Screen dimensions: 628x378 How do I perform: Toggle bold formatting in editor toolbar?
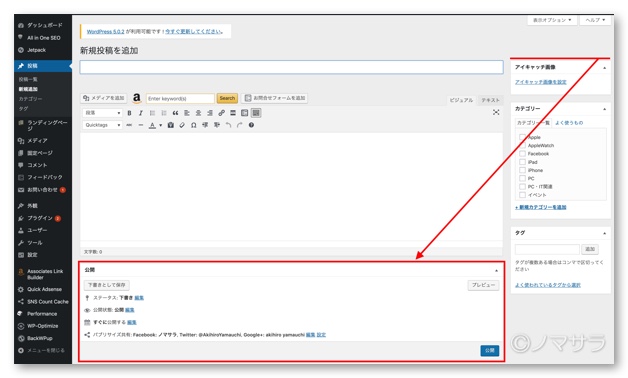pyautogui.click(x=129, y=113)
